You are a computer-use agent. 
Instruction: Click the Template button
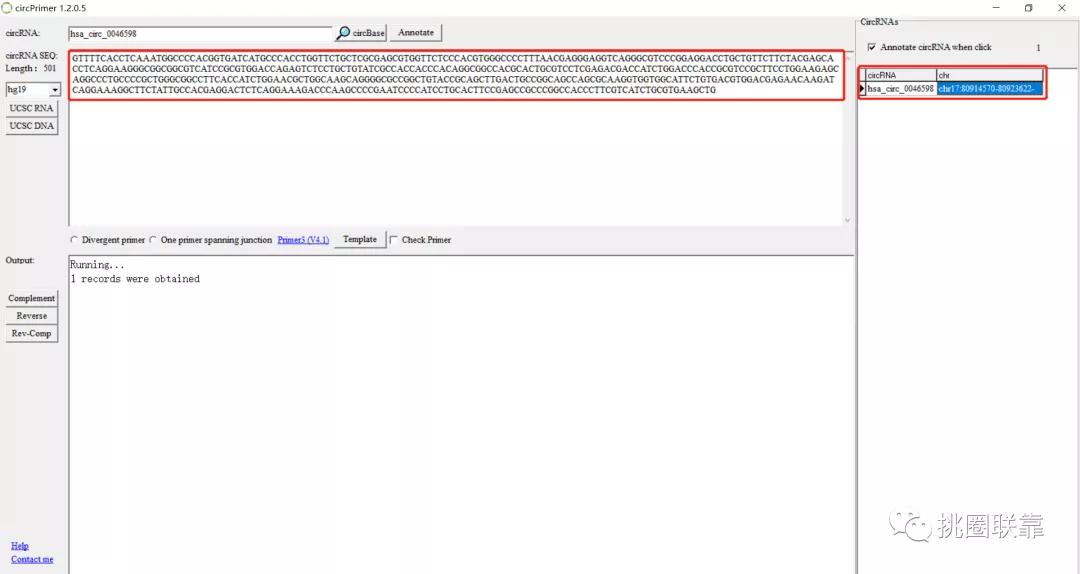[359, 240]
